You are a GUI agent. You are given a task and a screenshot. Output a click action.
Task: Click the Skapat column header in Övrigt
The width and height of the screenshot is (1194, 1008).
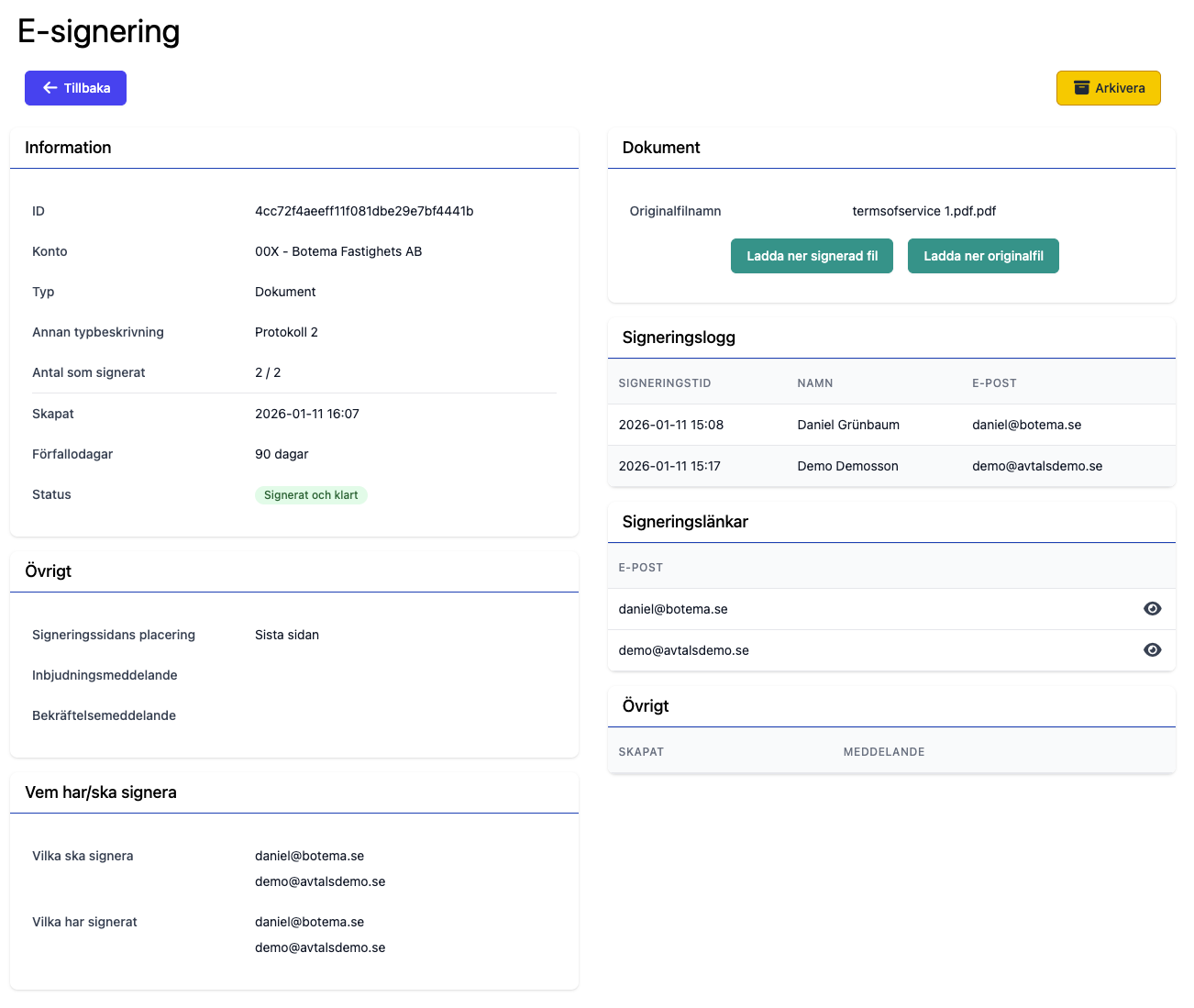641,752
